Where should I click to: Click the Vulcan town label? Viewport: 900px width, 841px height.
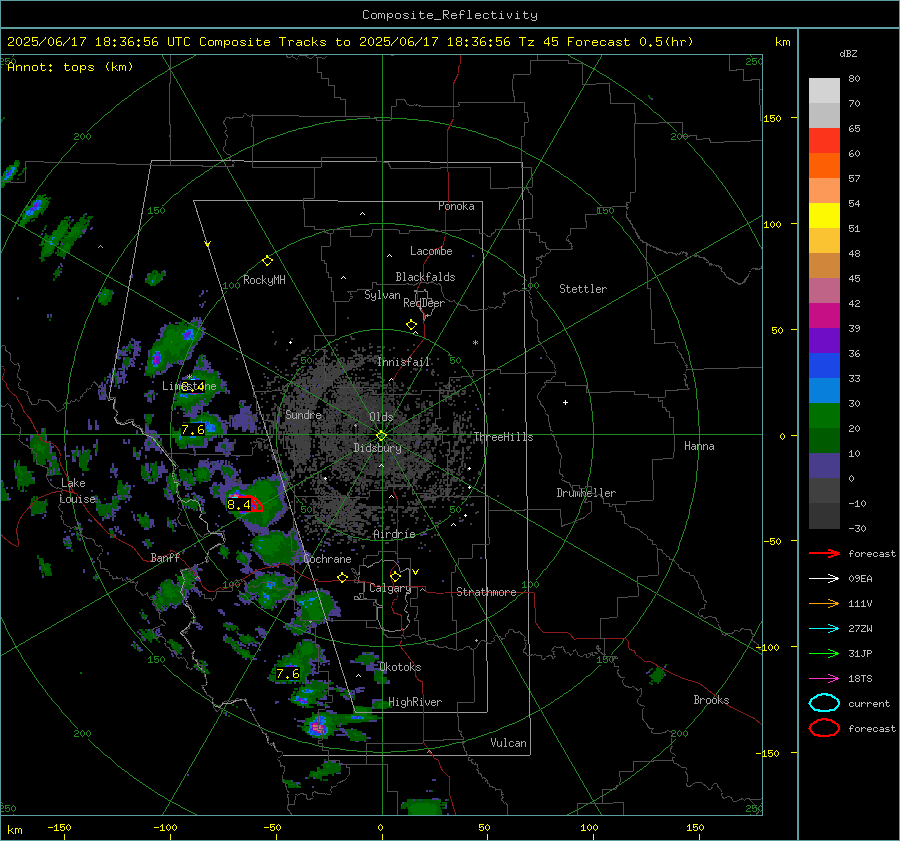(508, 743)
